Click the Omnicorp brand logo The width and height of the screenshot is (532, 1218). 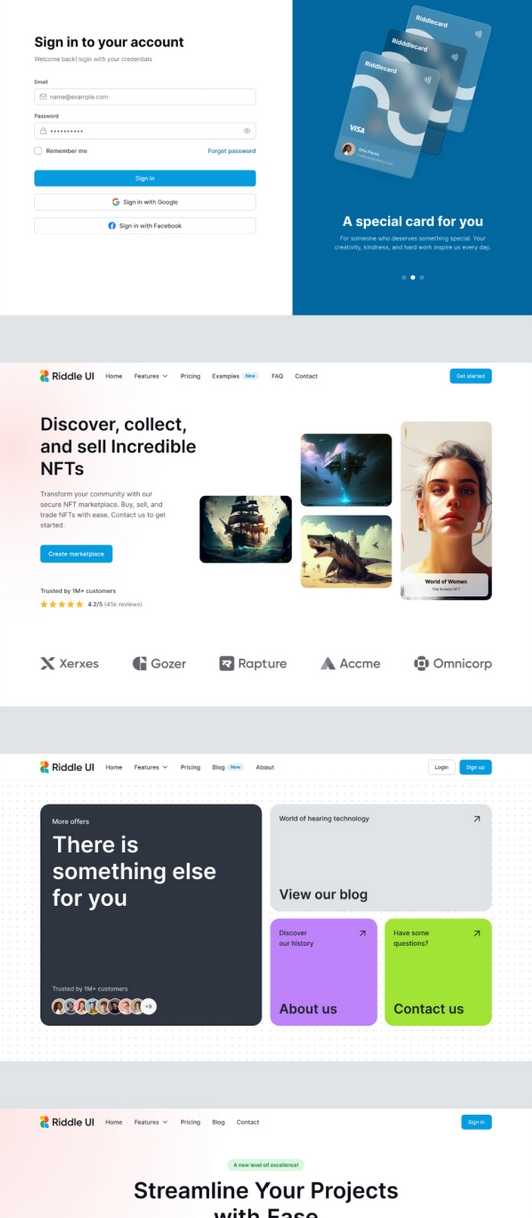(453, 663)
